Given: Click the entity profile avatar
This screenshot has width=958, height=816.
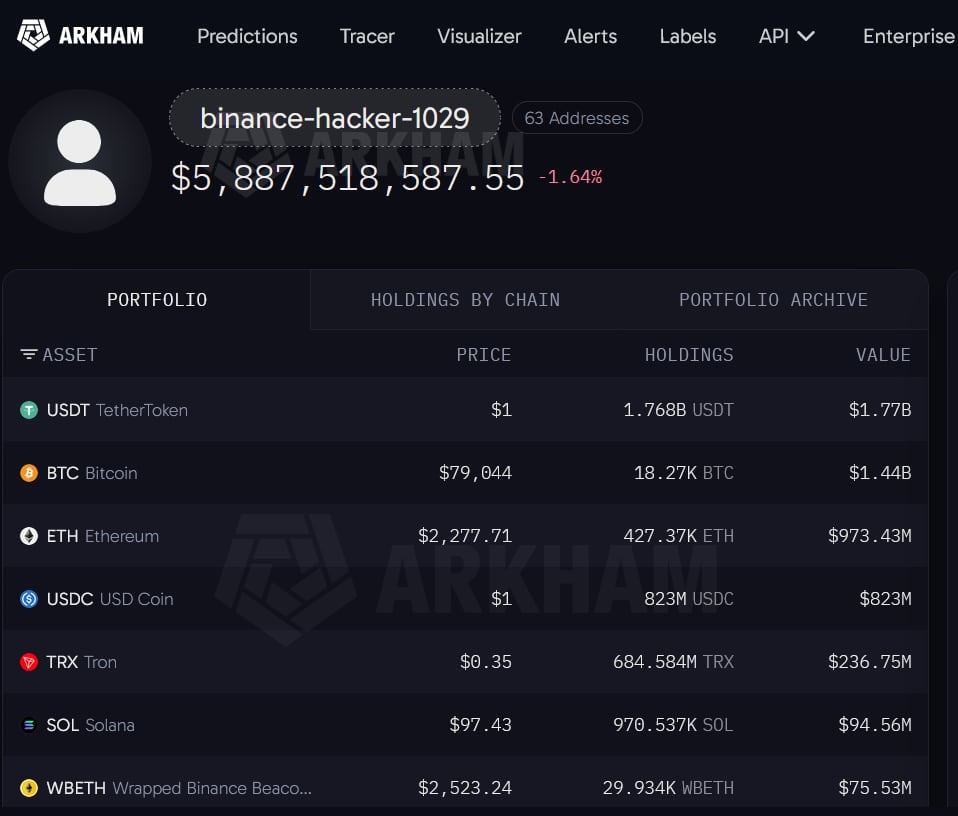Looking at the screenshot, I should pos(80,162).
